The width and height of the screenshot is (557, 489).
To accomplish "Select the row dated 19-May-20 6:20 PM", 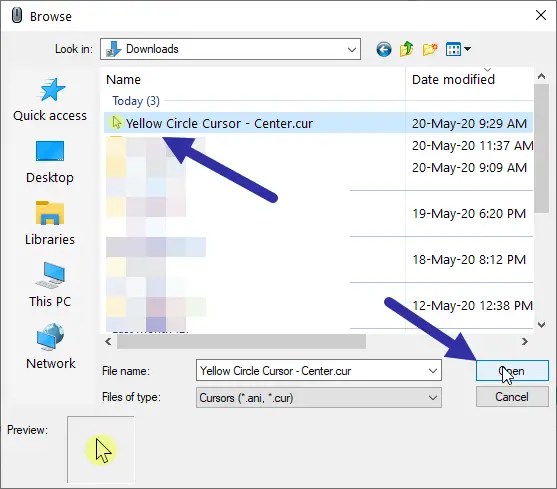I will tap(319, 213).
